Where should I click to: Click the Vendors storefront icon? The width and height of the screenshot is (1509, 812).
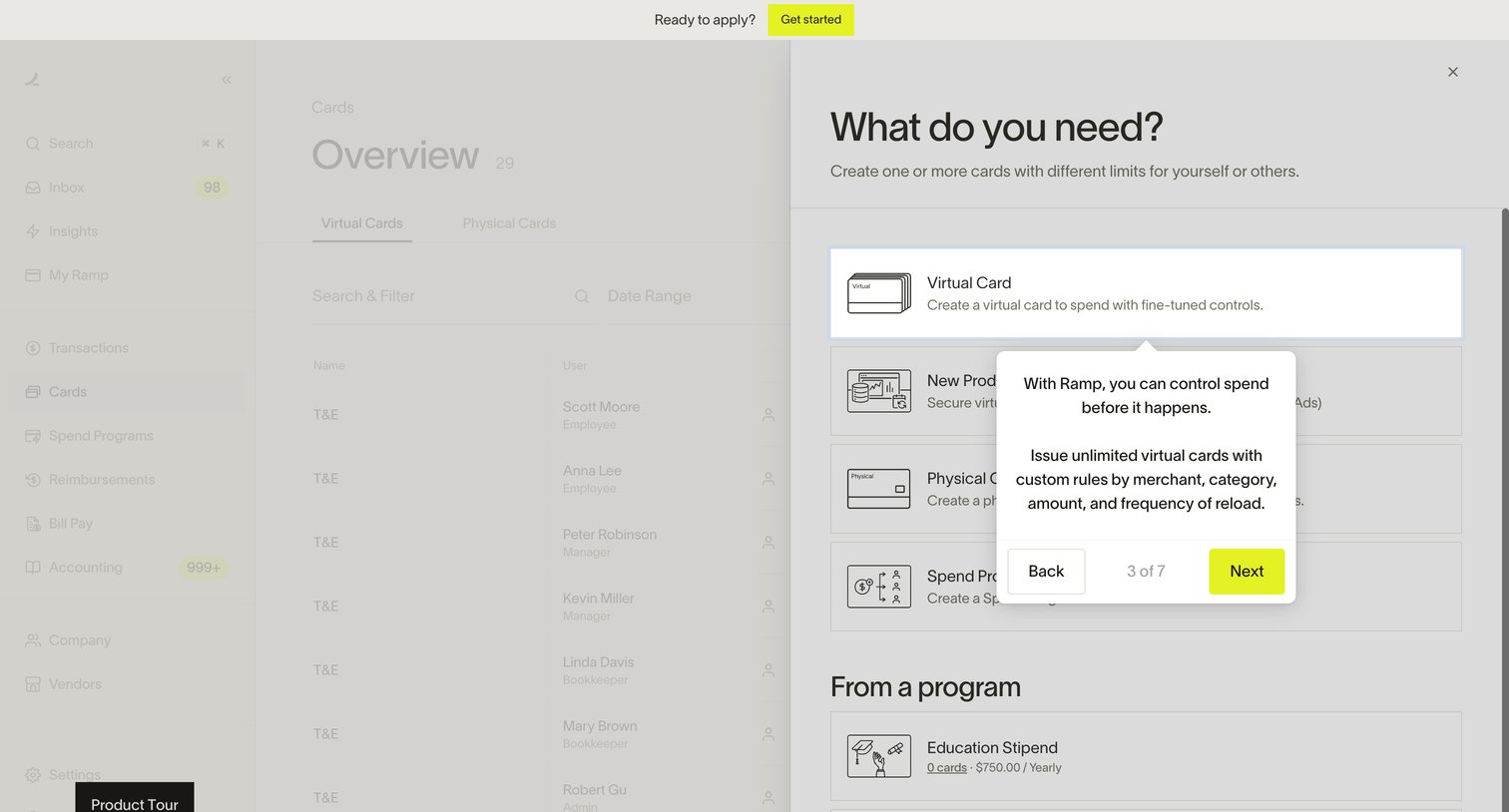[33, 684]
